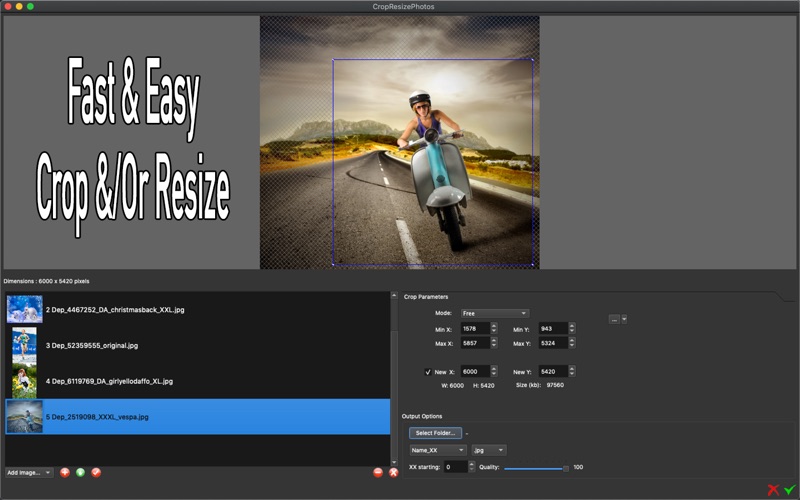
Task: Open the Mode dropdown showing Free
Action: (494, 313)
